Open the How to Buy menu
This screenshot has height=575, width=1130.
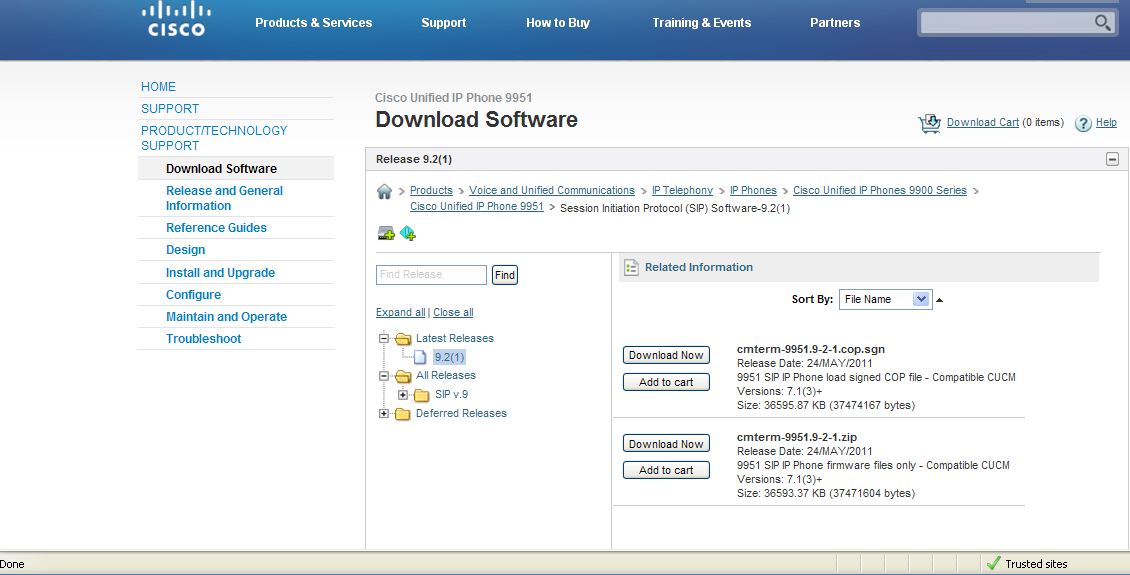(x=558, y=23)
